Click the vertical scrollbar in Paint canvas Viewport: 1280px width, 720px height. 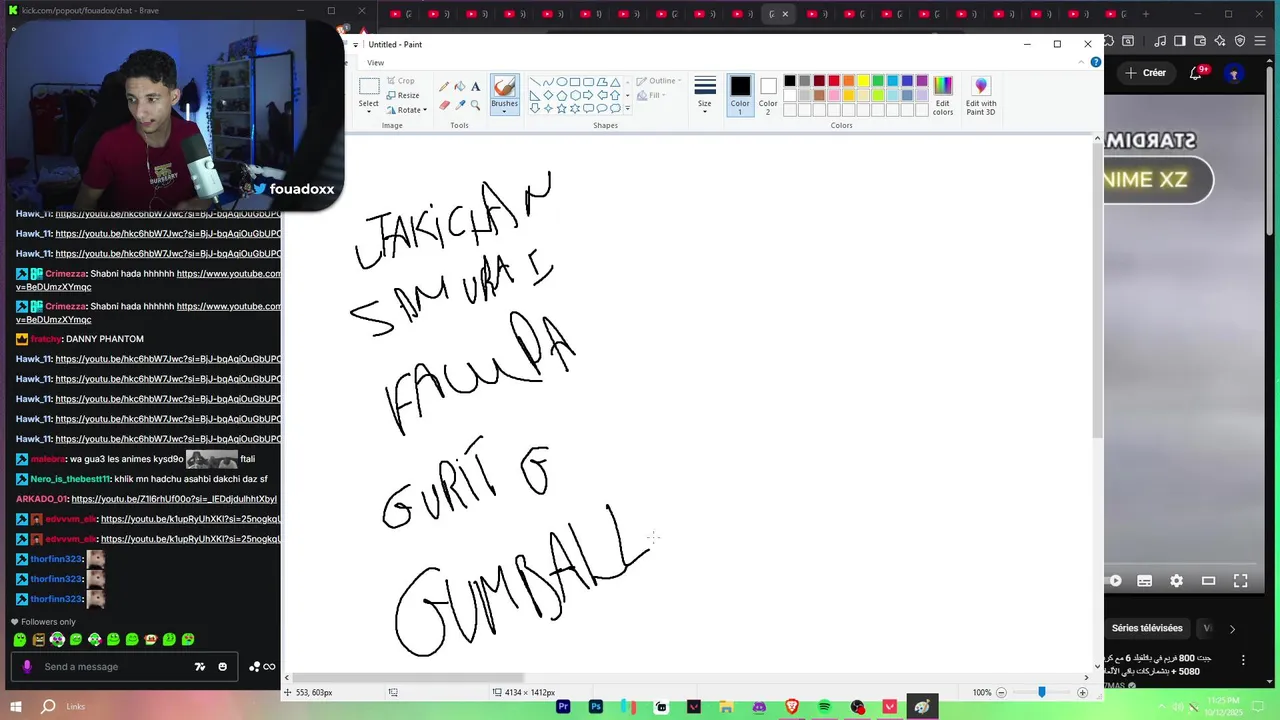[x=1097, y=290]
